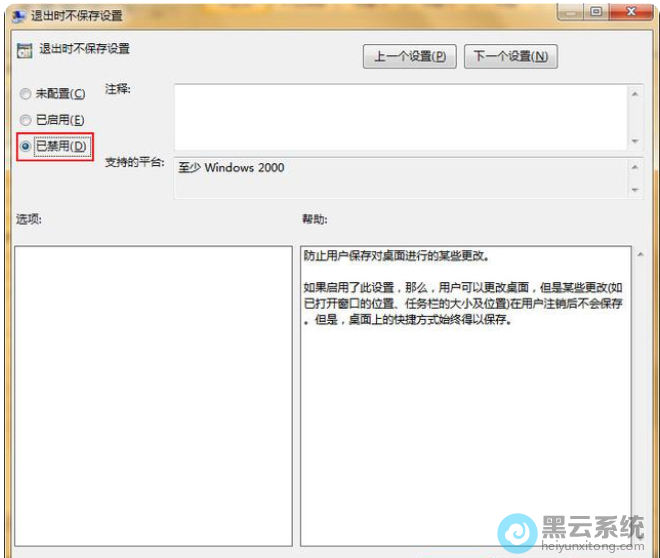Screen dimensions: 660x558
Task: Go to 下一个设置(N)
Action: [510, 56]
